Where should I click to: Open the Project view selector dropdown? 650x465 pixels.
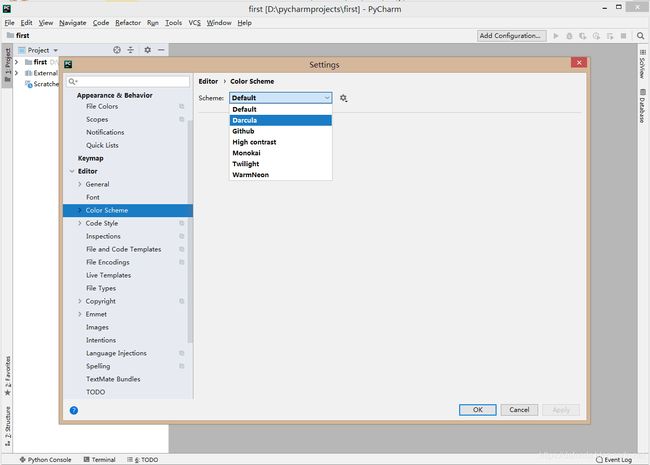38,50
